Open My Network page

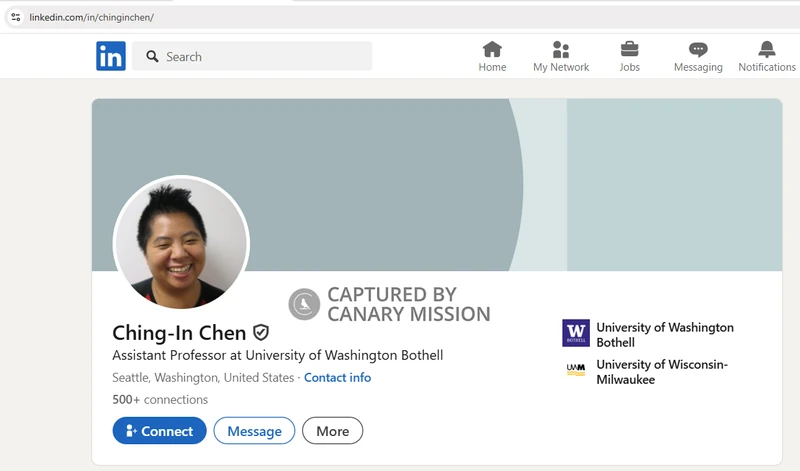[561, 57]
